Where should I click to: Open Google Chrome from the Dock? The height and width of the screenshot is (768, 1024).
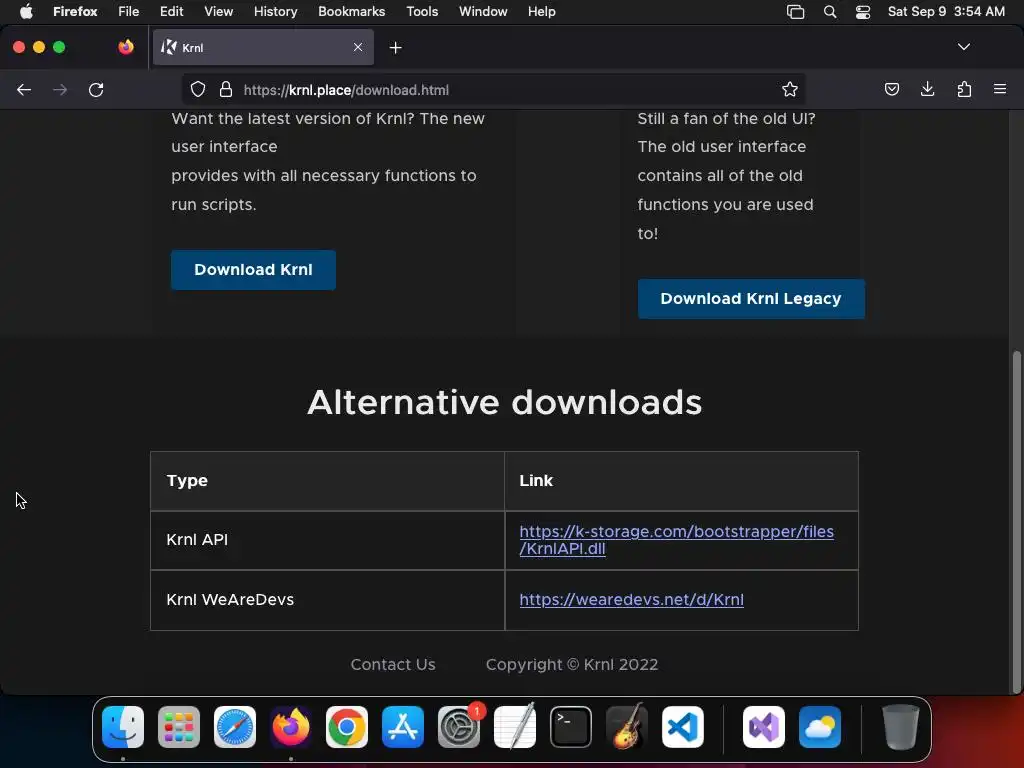coord(347,727)
